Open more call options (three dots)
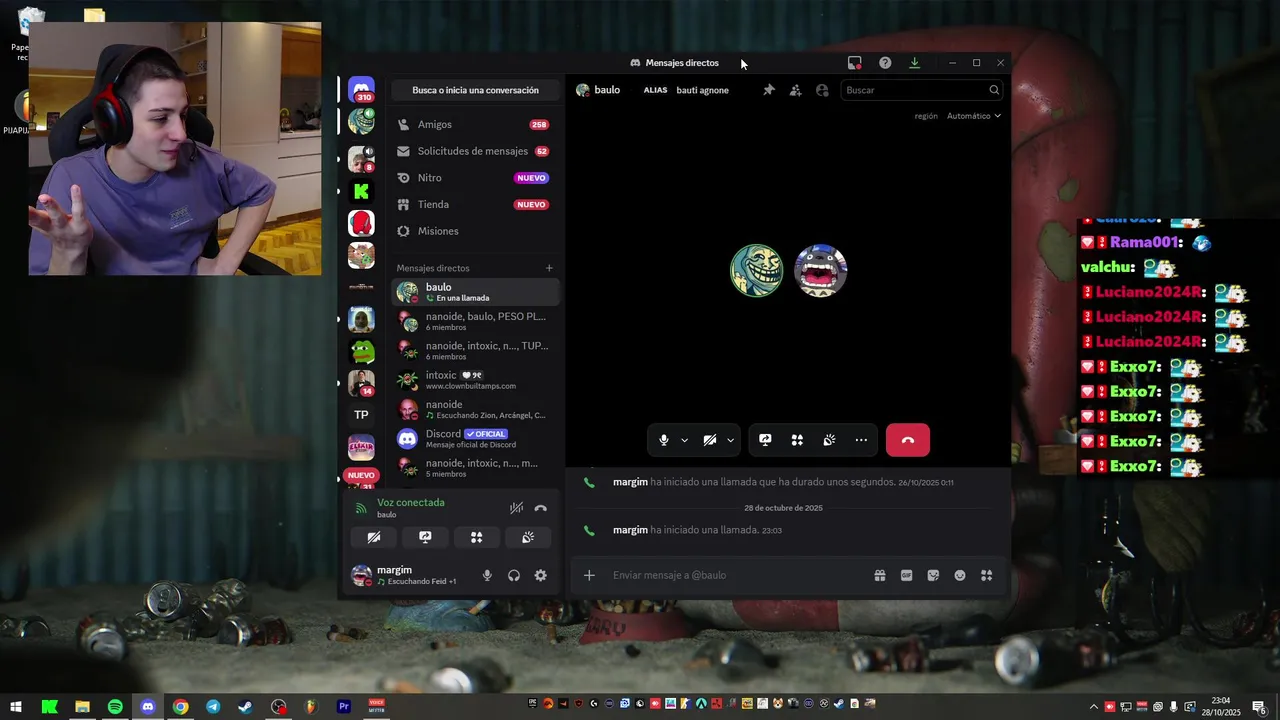Viewport: 1280px width, 720px height. pos(861,440)
